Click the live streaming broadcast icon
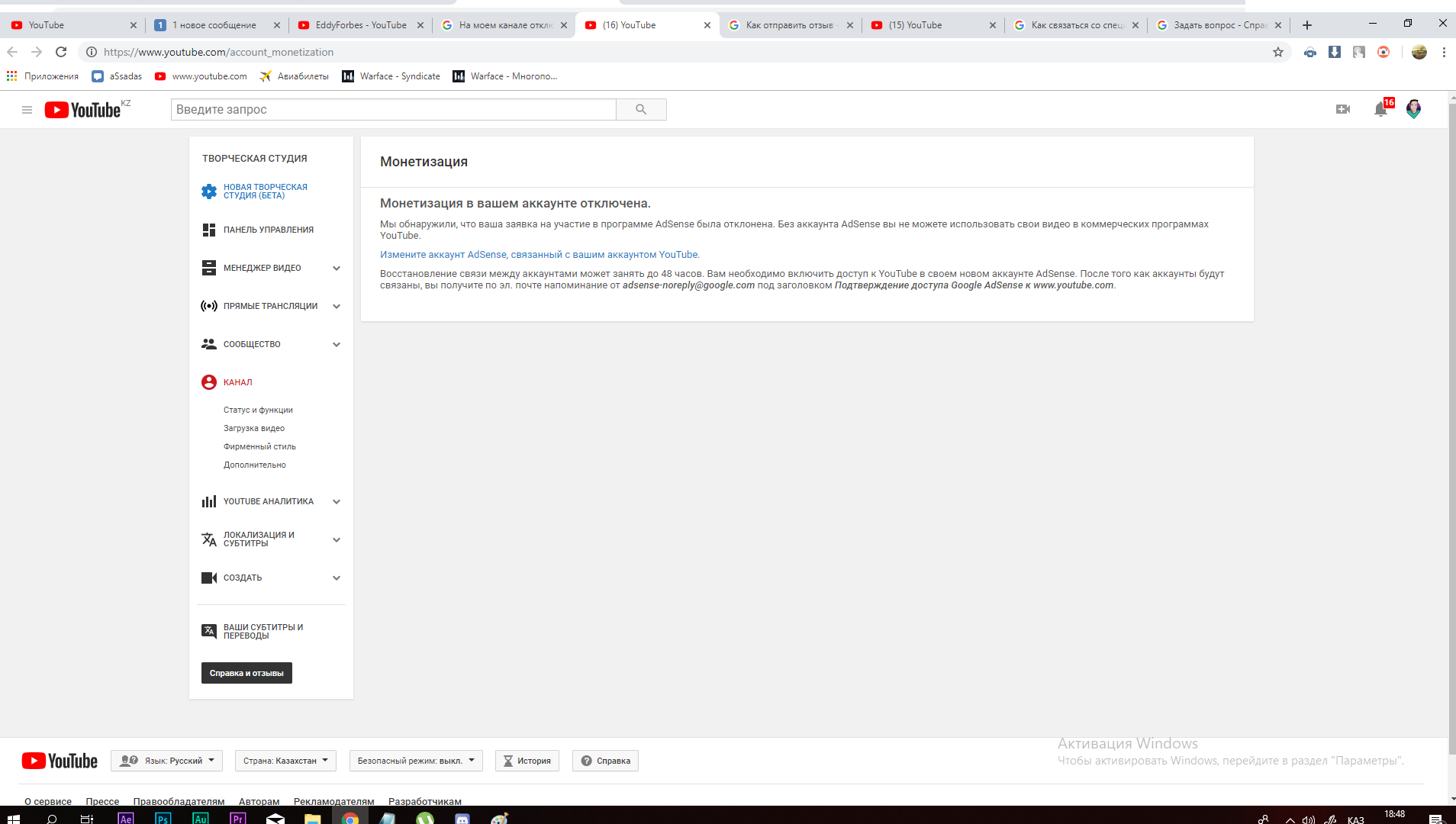Image resolution: width=1456 pixels, height=824 pixels. click(x=209, y=306)
